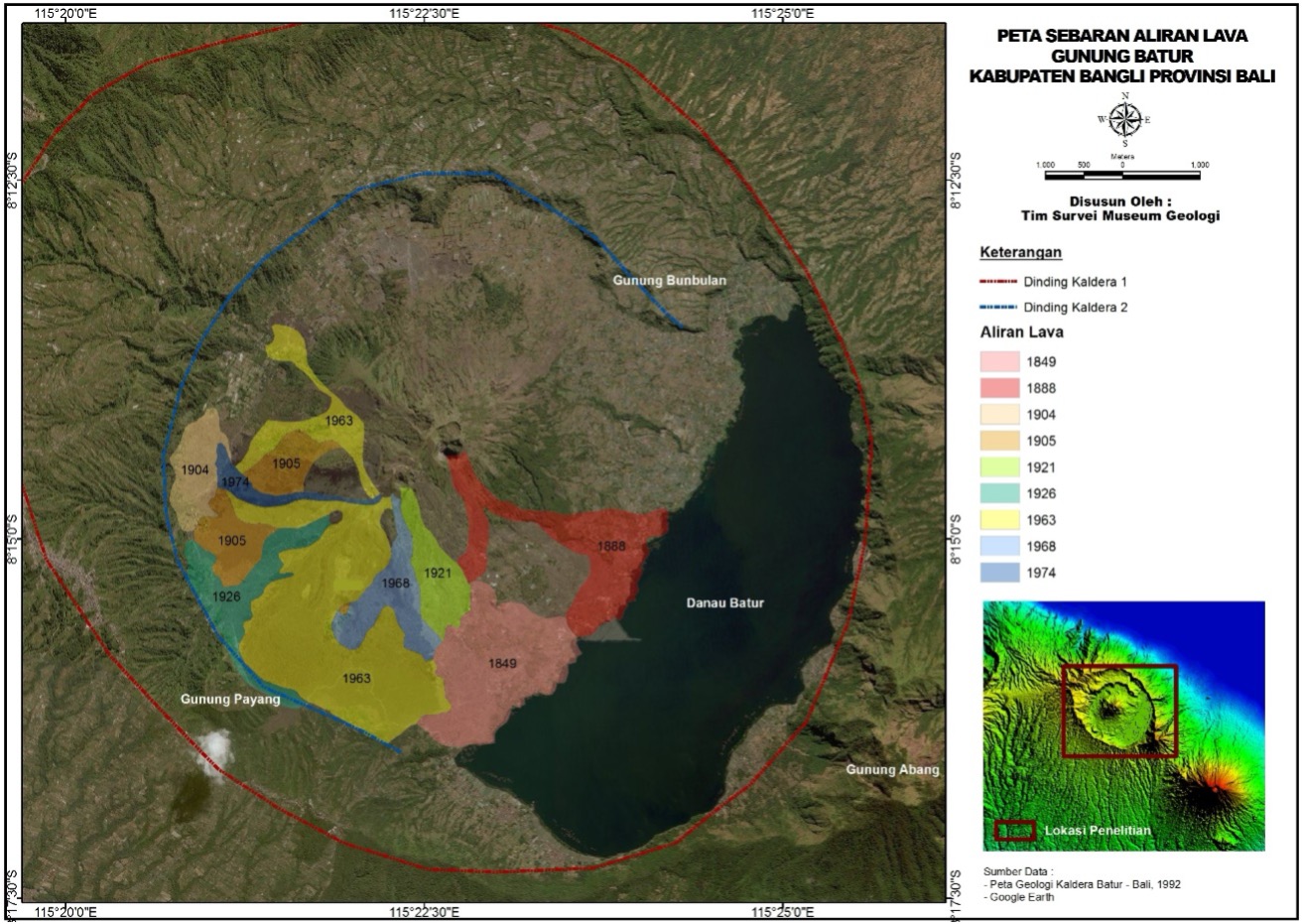Open the inset location map thumbnail

click(x=1123, y=726)
